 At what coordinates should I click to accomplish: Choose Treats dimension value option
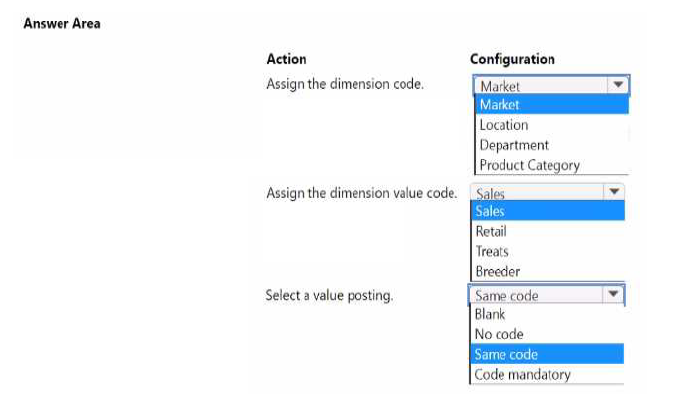click(548, 251)
